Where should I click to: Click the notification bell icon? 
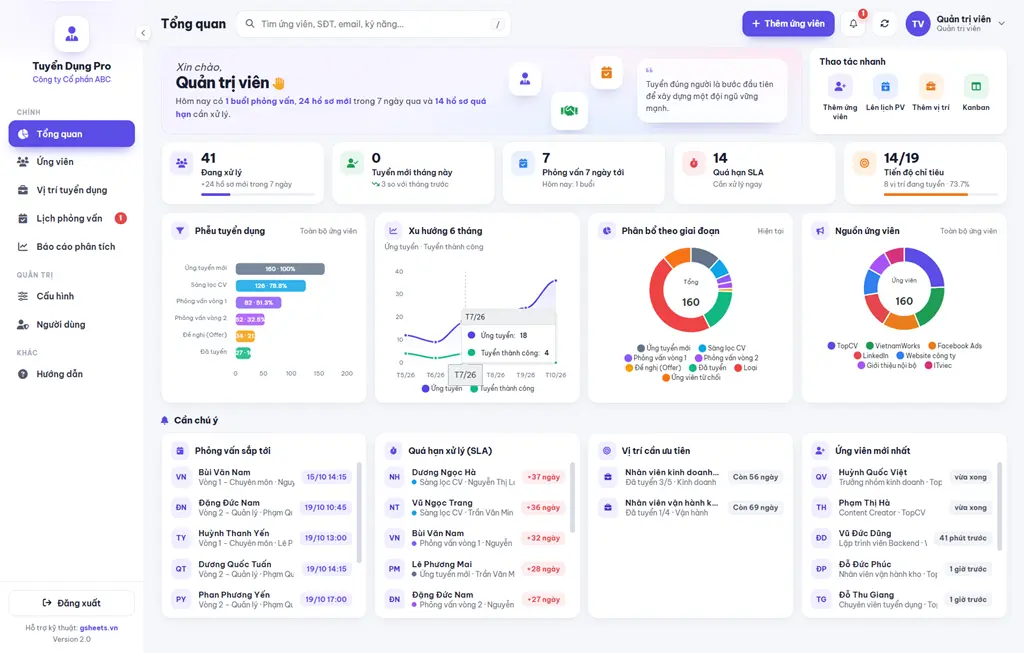click(854, 24)
